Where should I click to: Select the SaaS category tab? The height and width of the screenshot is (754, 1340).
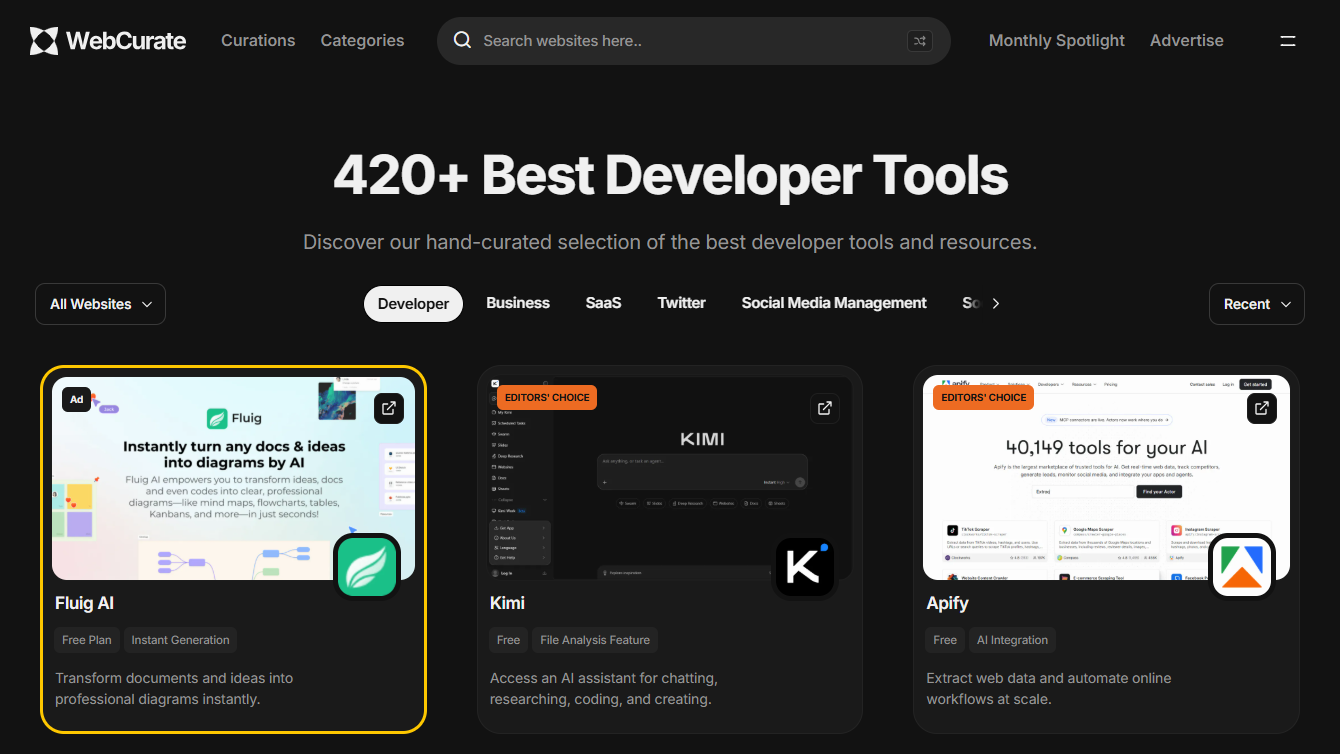(603, 303)
